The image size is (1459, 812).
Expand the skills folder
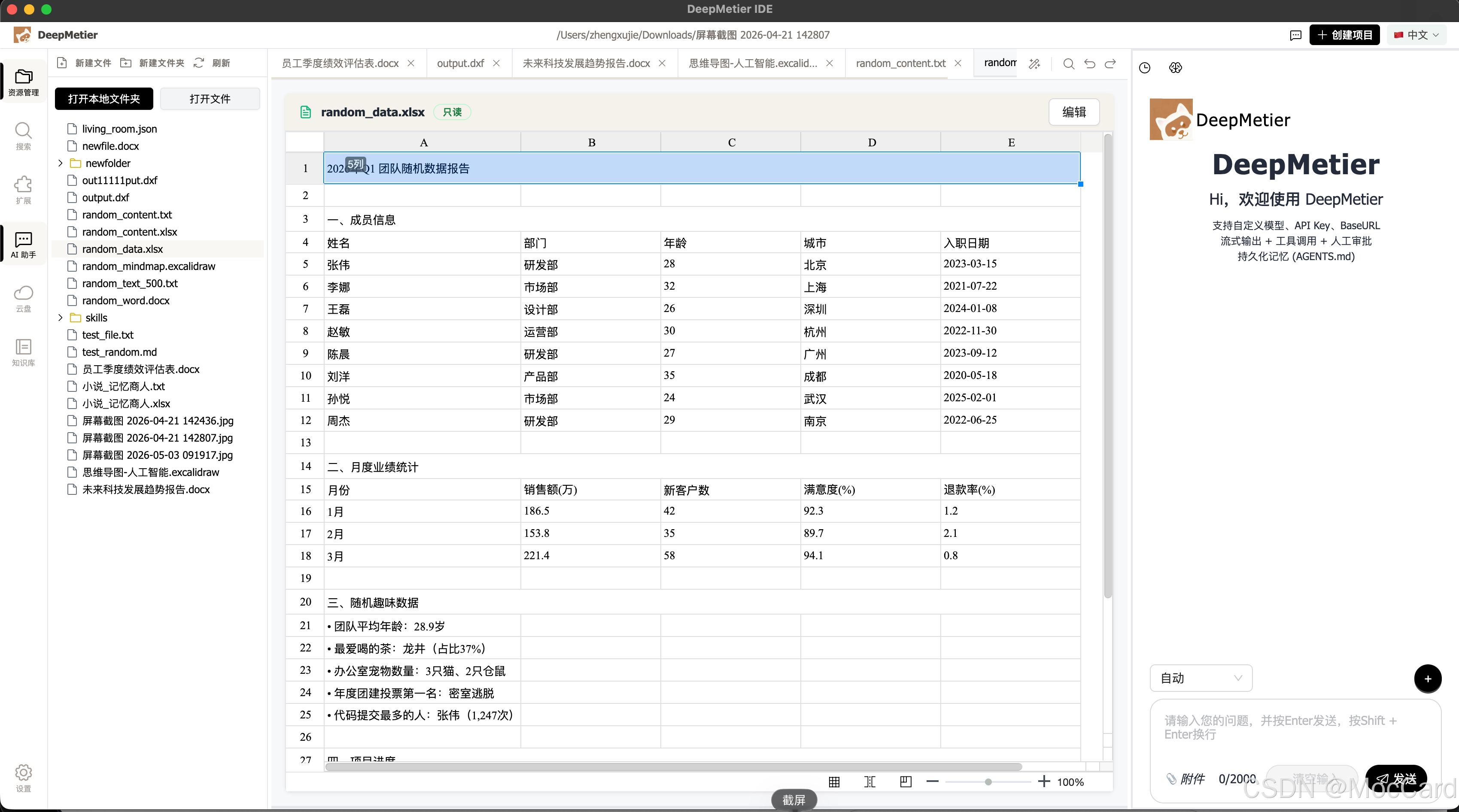(x=61, y=318)
